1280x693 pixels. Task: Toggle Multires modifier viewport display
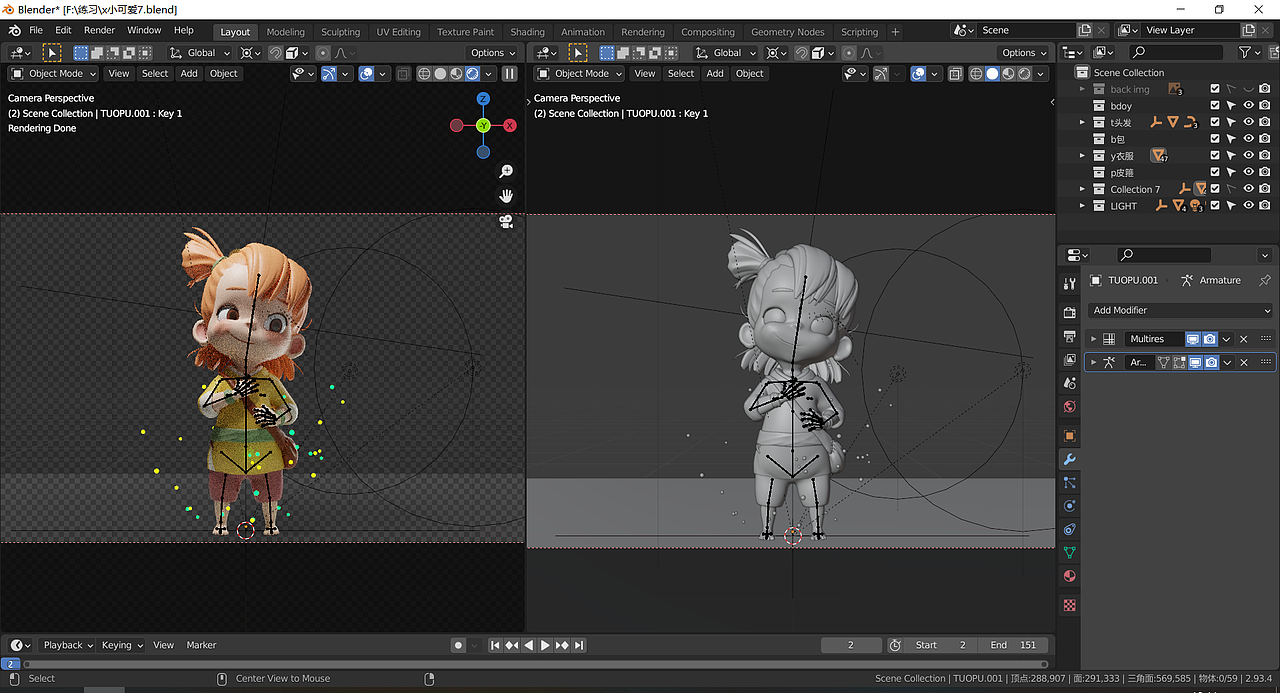tap(1193, 339)
